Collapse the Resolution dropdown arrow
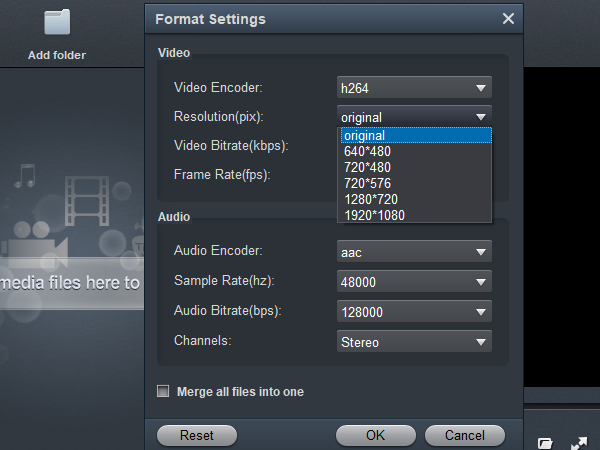The width and height of the screenshot is (600, 450). tap(481, 117)
